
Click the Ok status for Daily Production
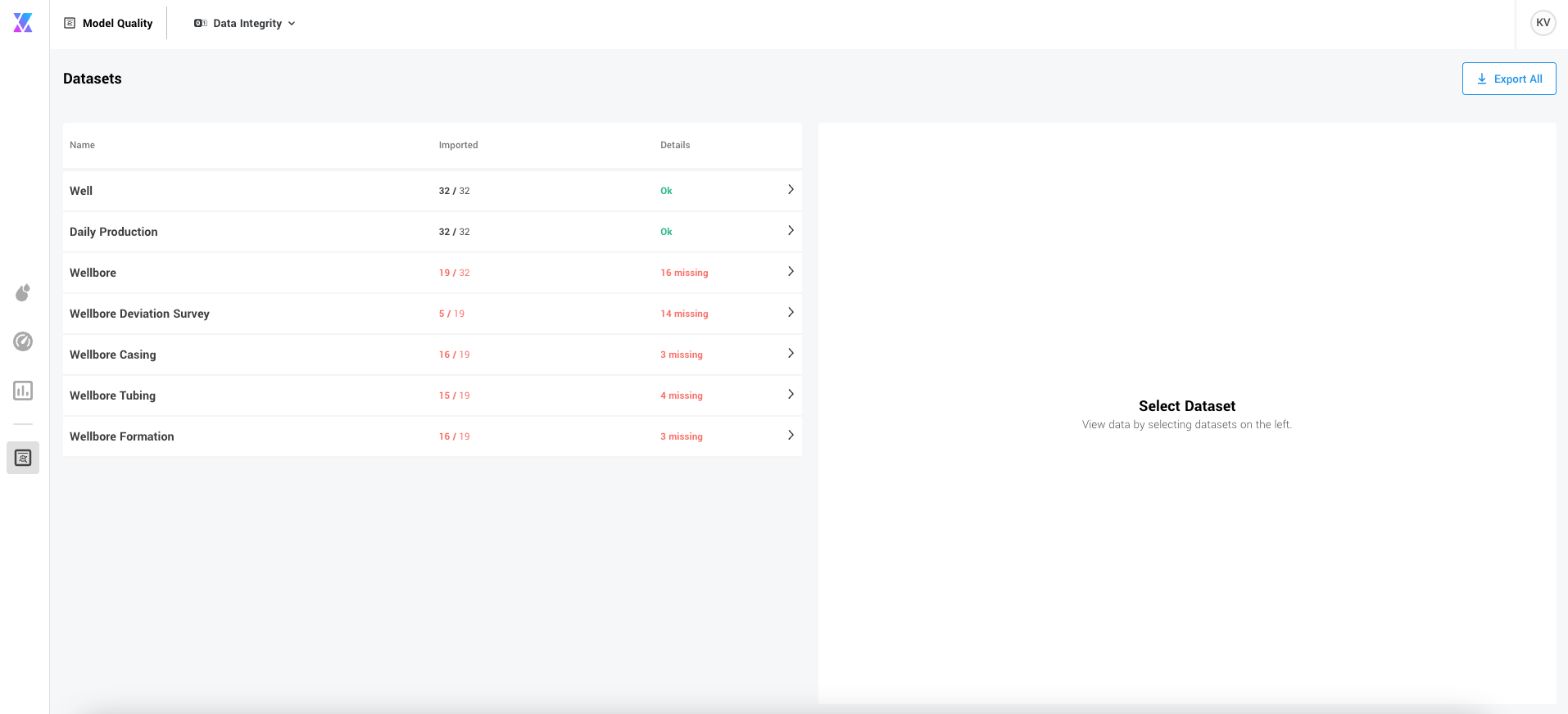[666, 232]
